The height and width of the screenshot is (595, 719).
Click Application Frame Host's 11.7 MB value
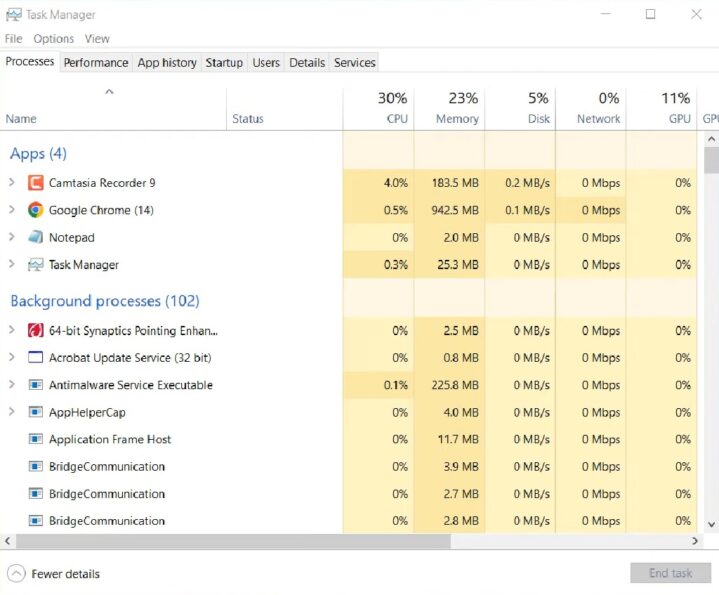(x=458, y=440)
